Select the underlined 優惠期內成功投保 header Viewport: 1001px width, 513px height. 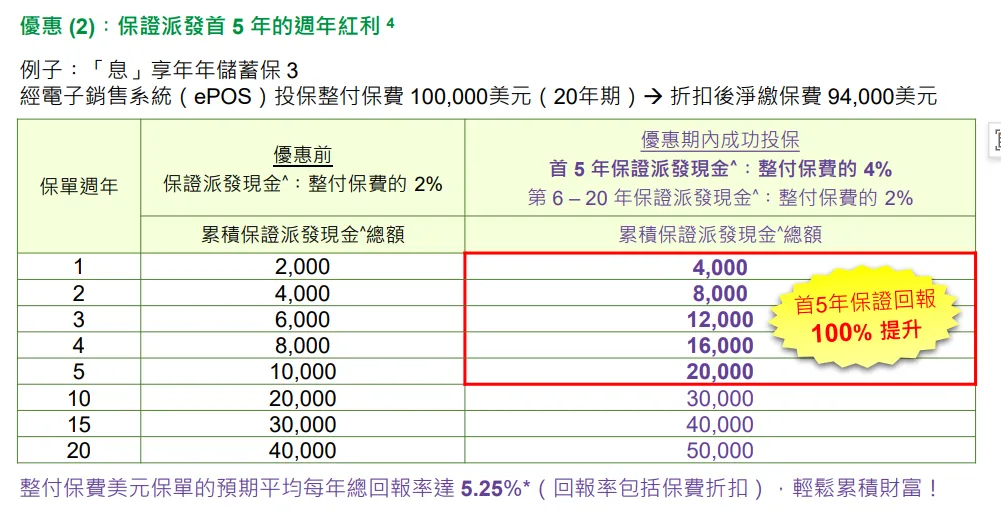coord(720,140)
